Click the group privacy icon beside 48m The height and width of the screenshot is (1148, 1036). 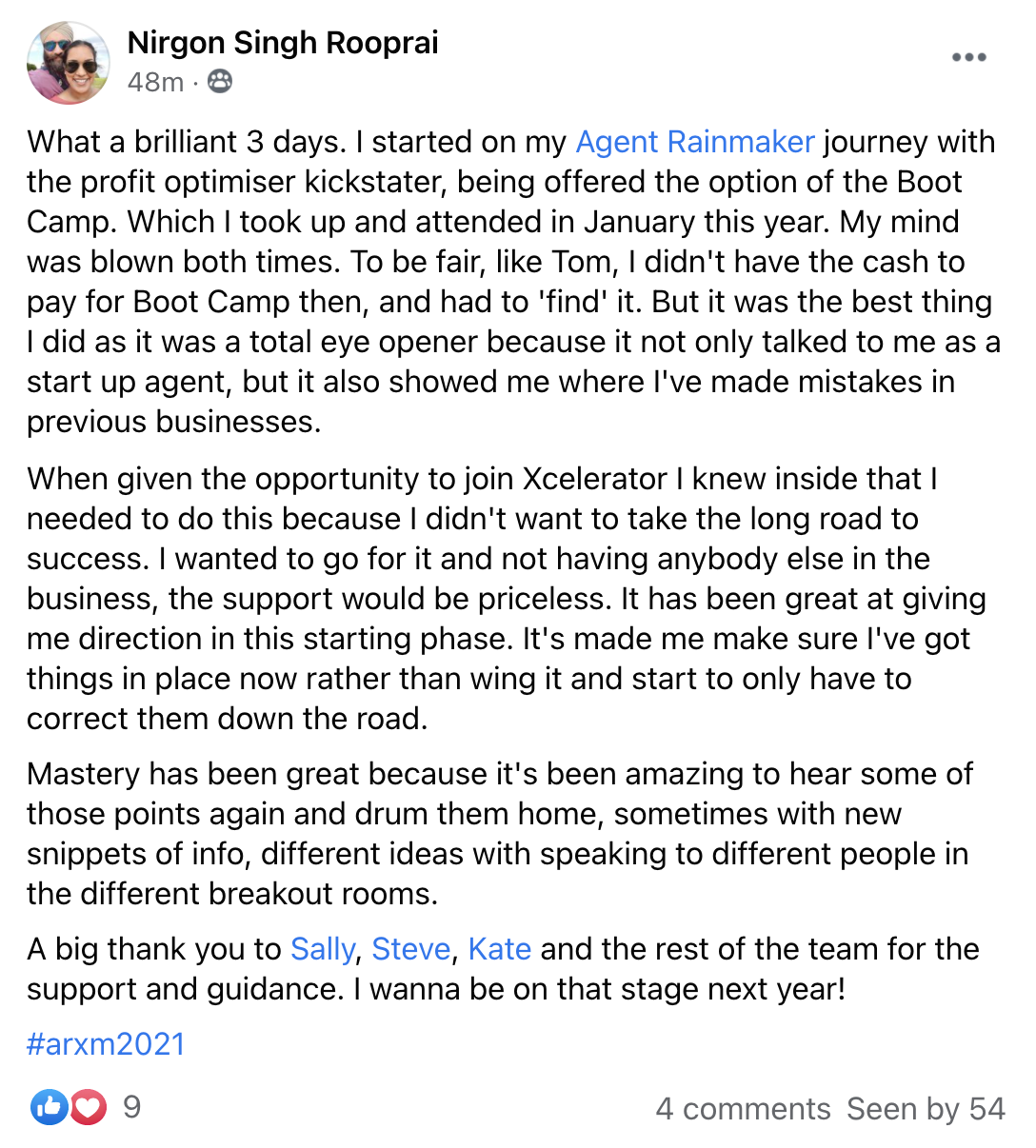point(220,82)
